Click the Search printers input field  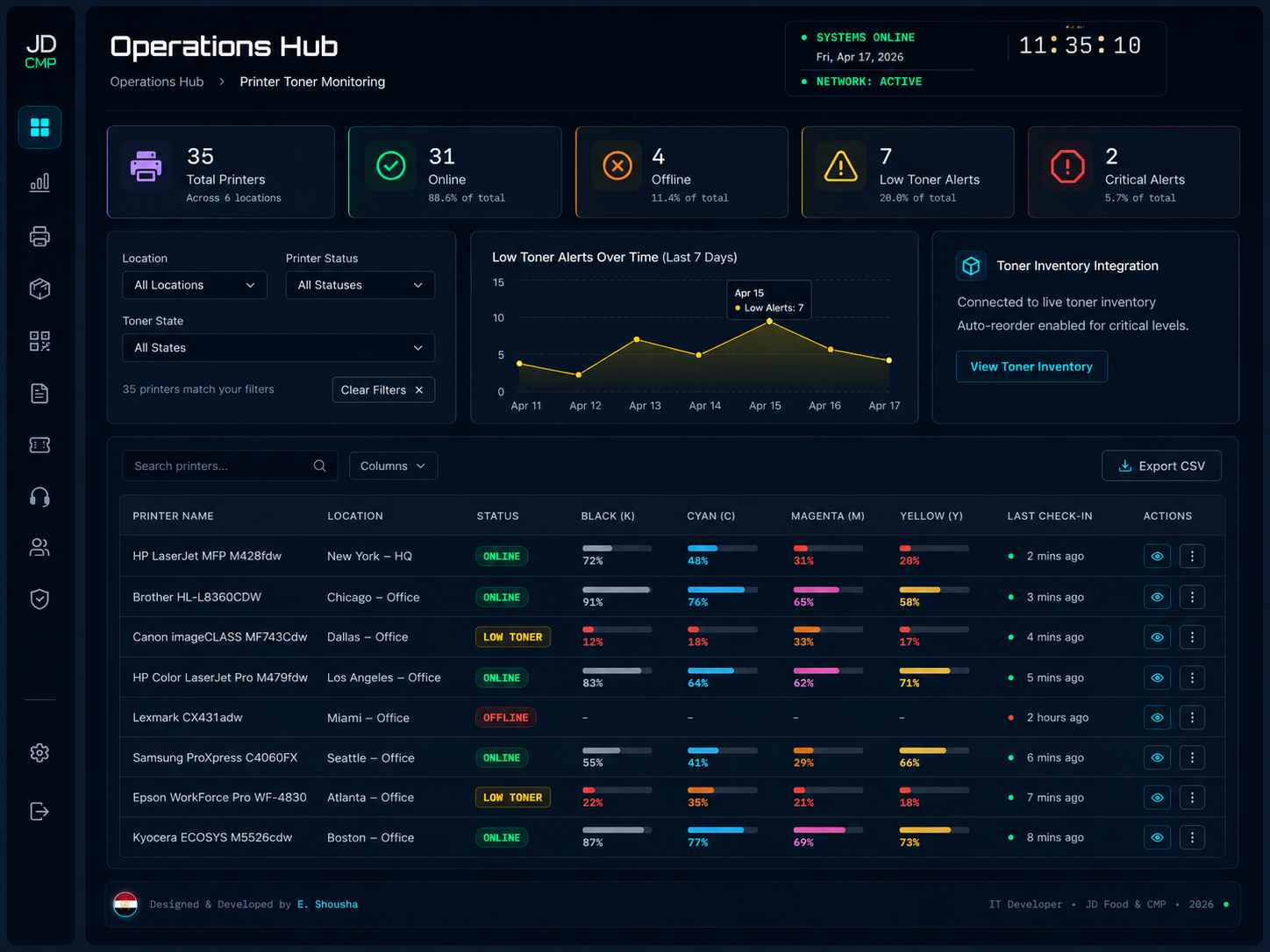coord(230,466)
